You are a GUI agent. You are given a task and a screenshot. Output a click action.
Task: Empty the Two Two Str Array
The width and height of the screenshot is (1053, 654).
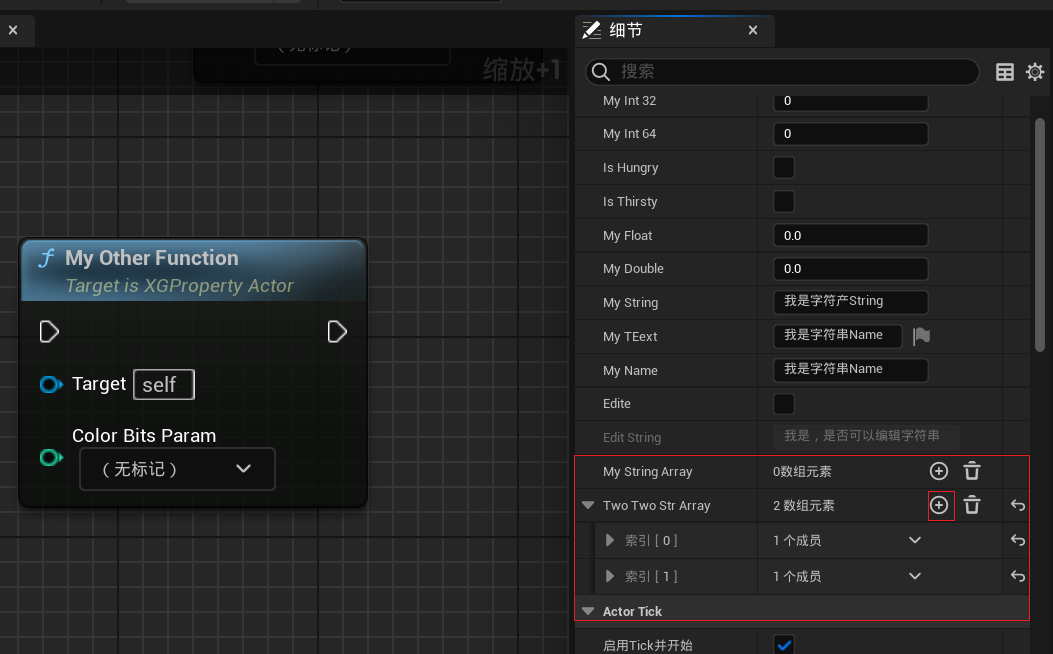click(972, 505)
